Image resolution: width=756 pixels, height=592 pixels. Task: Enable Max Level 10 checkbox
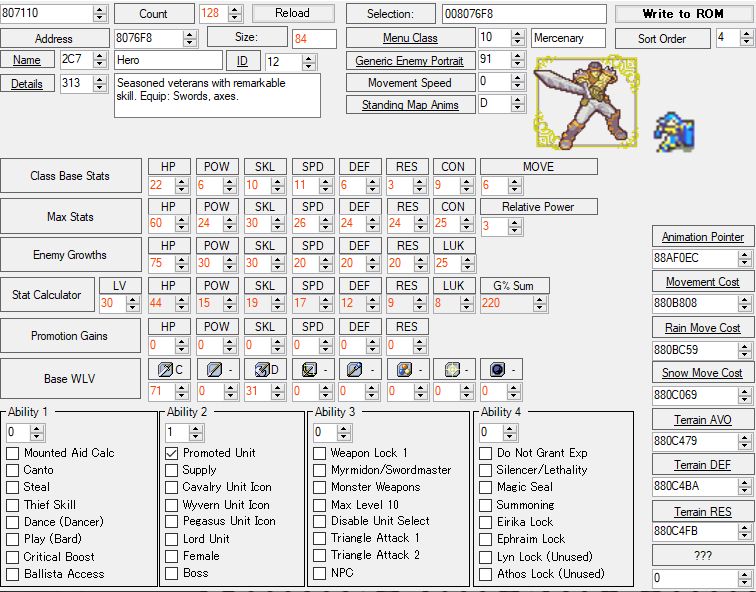[319, 505]
